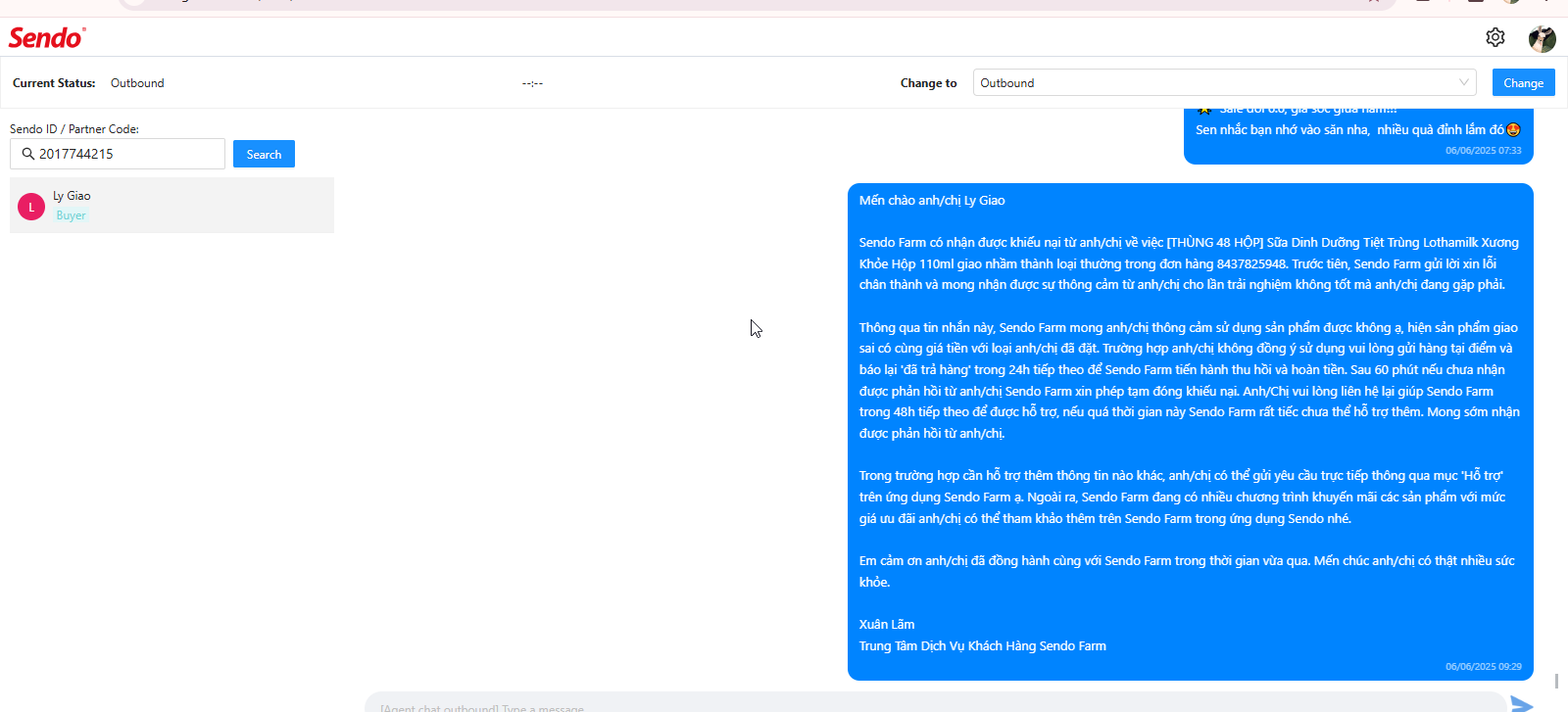The image size is (1568, 712).
Task: Click the Search button
Action: pos(264,154)
